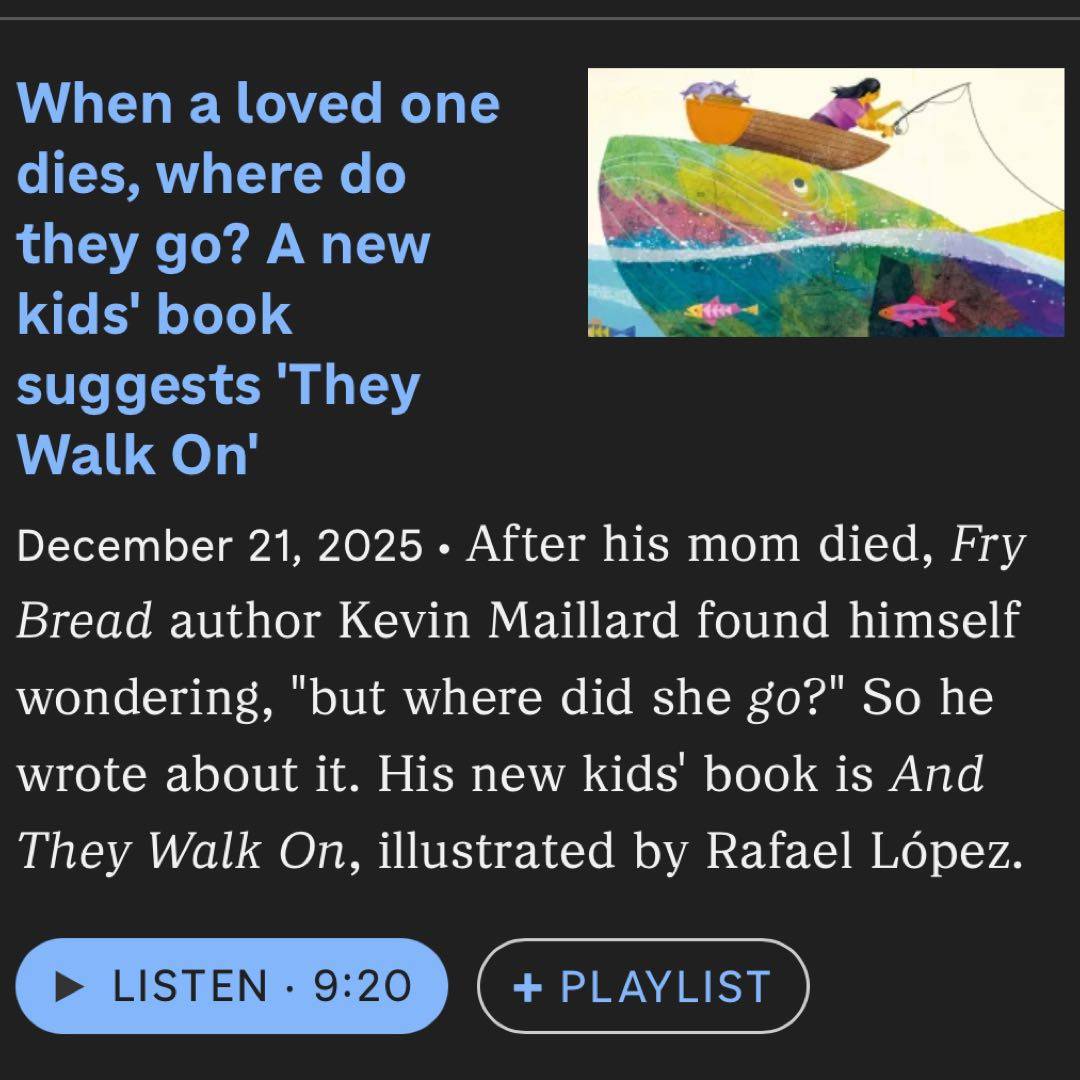Image resolution: width=1080 pixels, height=1080 pixels.
Task: Add story using the Playlist button
Action: [x=643, y=986]
